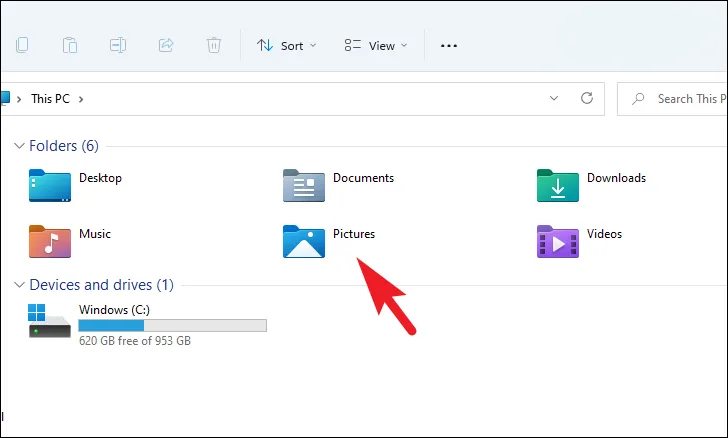This screenshot has height=438, width=728.
Task: Click the Share icon in toolbar
Action: pyautogui.click(x=166, y=45)
